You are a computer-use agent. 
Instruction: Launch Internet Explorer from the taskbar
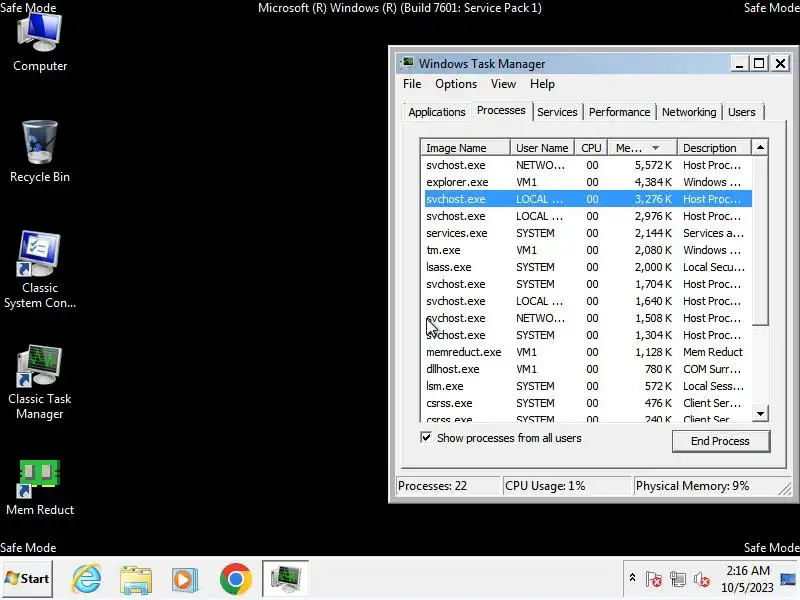87,579
